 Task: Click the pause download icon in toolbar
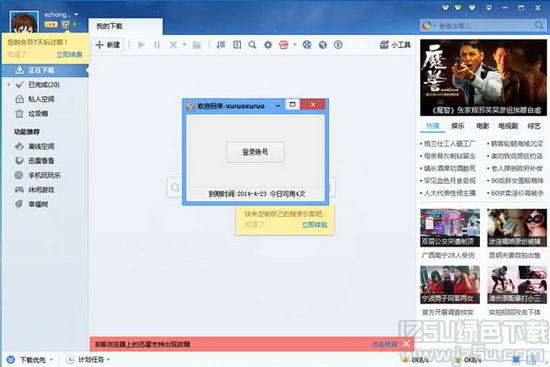(157, 45)
